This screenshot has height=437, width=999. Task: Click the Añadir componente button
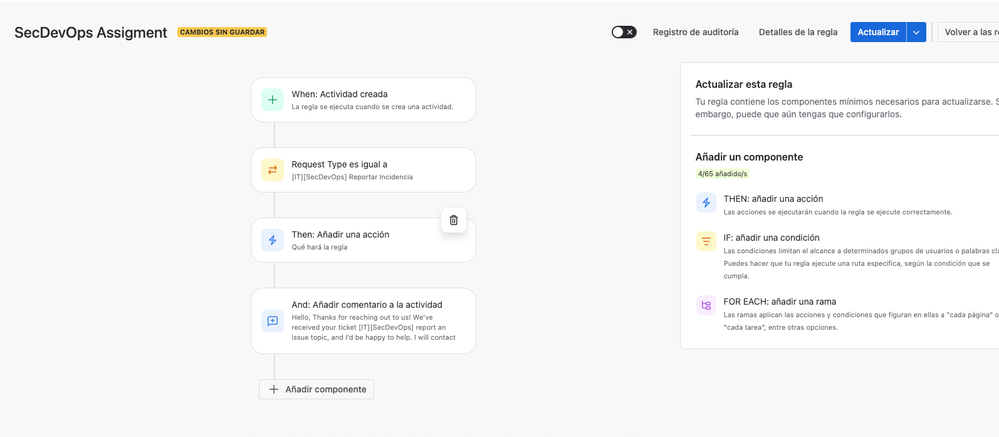tap(317, 389)
